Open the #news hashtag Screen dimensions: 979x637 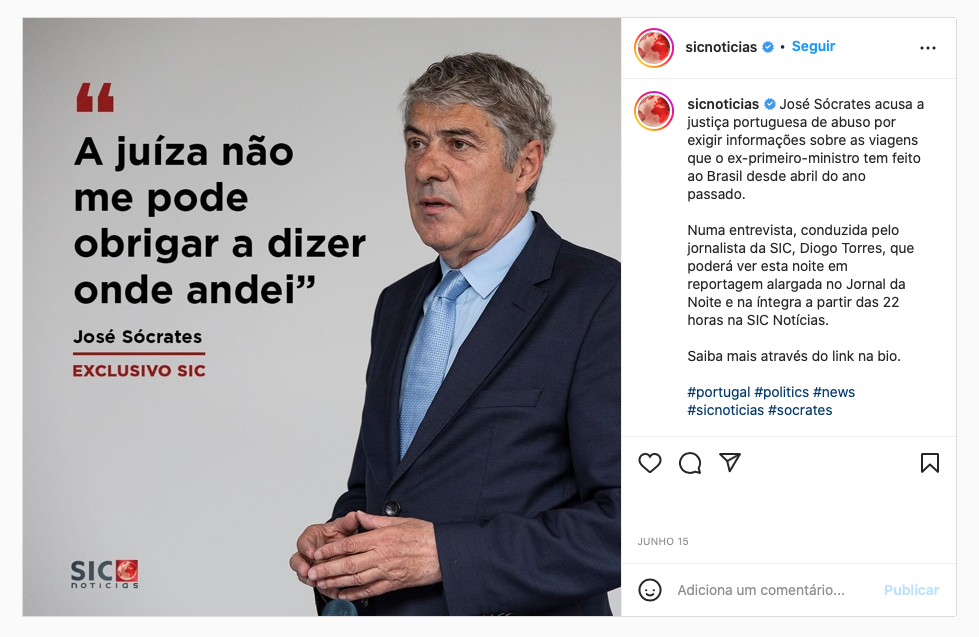click(x=834, y=392)
